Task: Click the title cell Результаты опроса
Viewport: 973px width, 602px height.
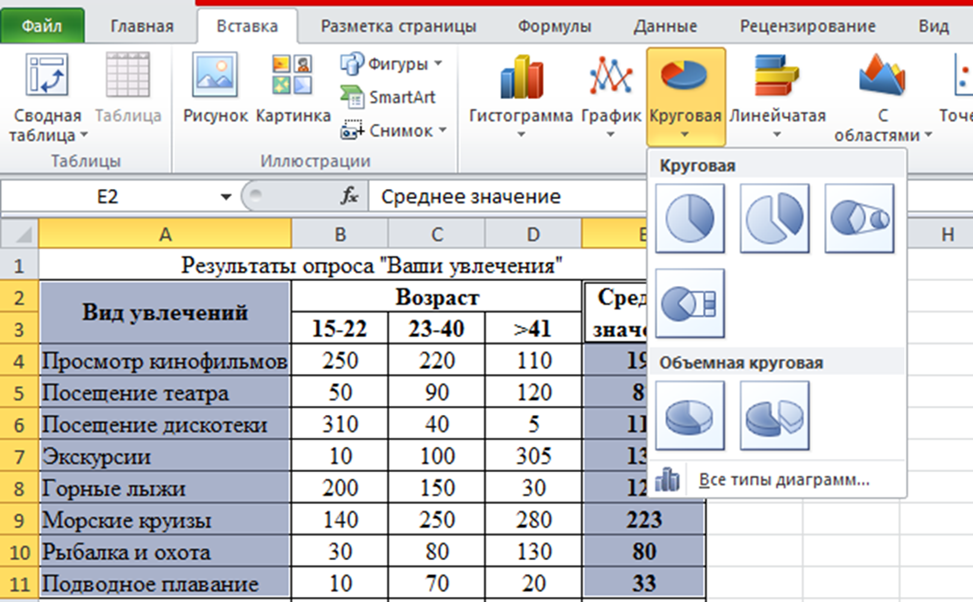Action: click(x=371, y=265)
